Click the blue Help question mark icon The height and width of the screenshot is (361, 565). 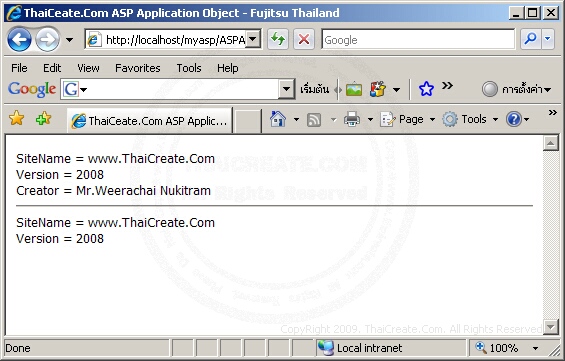514,119
